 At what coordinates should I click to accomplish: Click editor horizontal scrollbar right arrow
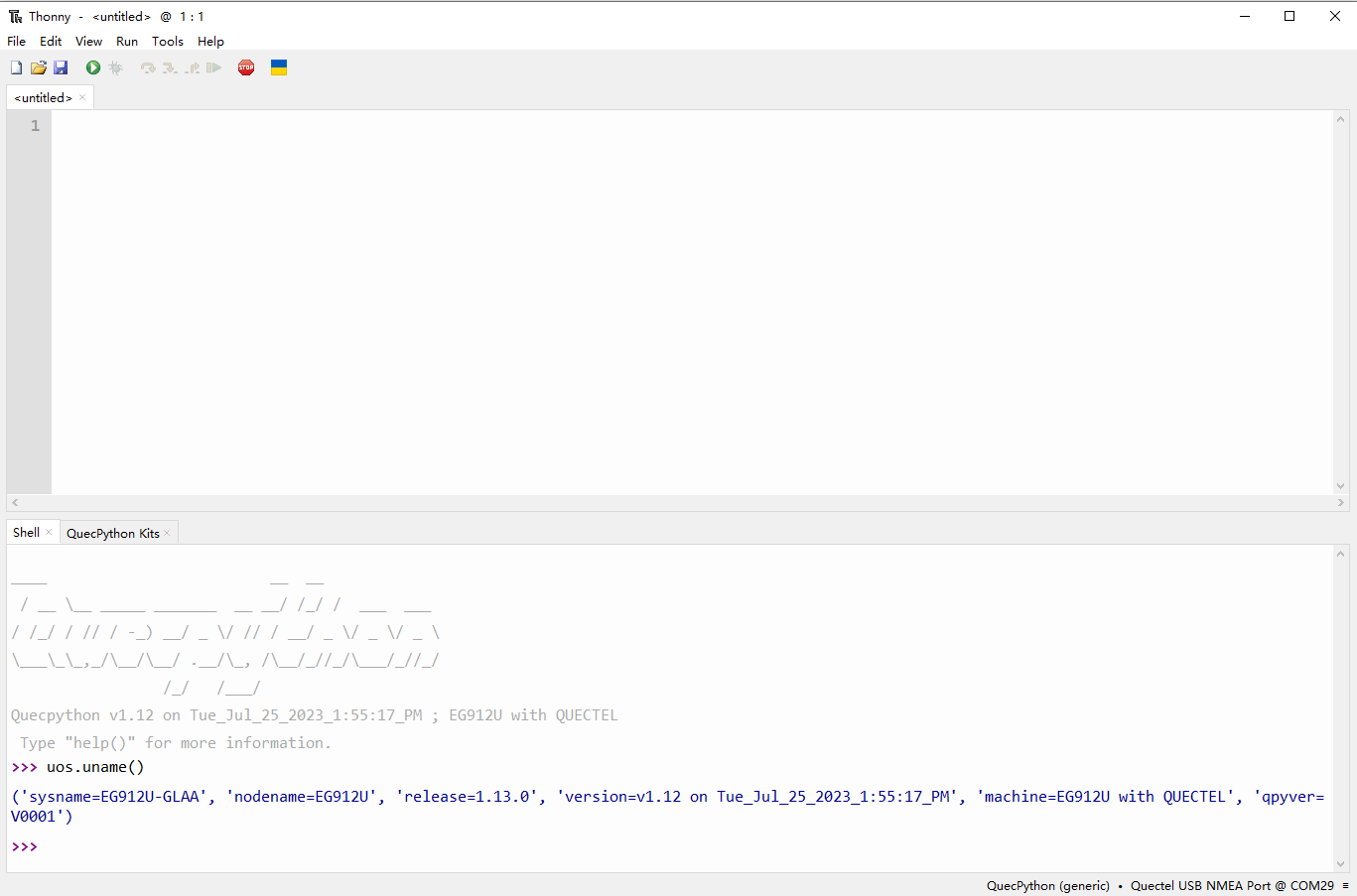point(1341,503)
